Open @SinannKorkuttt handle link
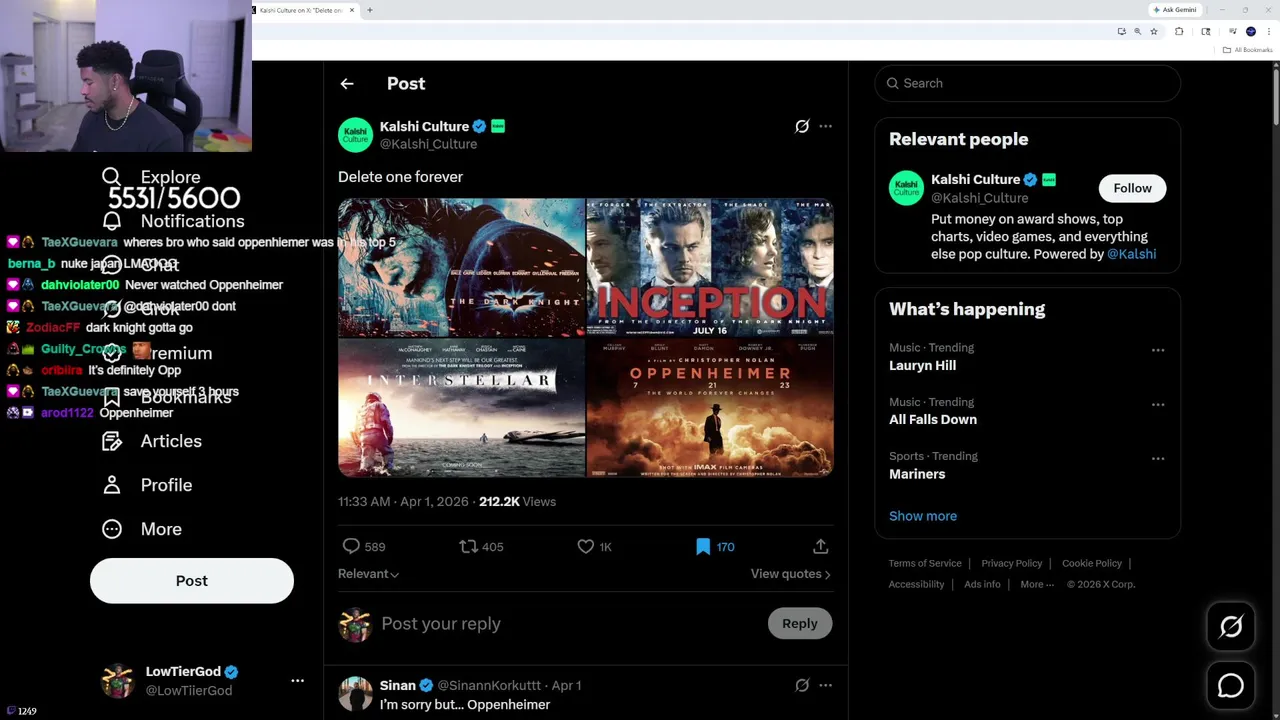 (x=491, y=686)
